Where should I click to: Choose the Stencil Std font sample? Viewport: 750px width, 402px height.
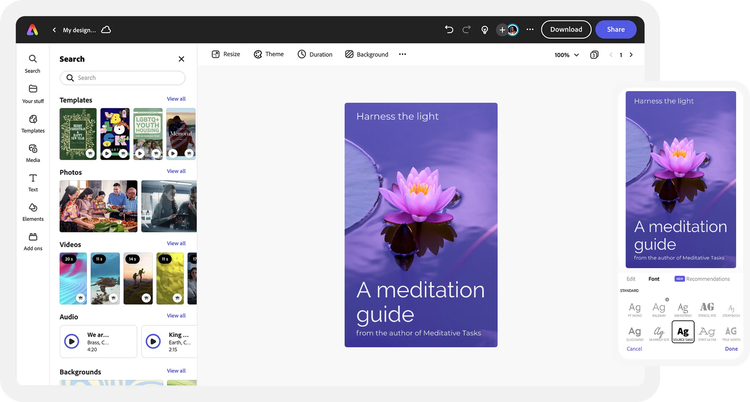pyautogui.click(x=707, y=309)
